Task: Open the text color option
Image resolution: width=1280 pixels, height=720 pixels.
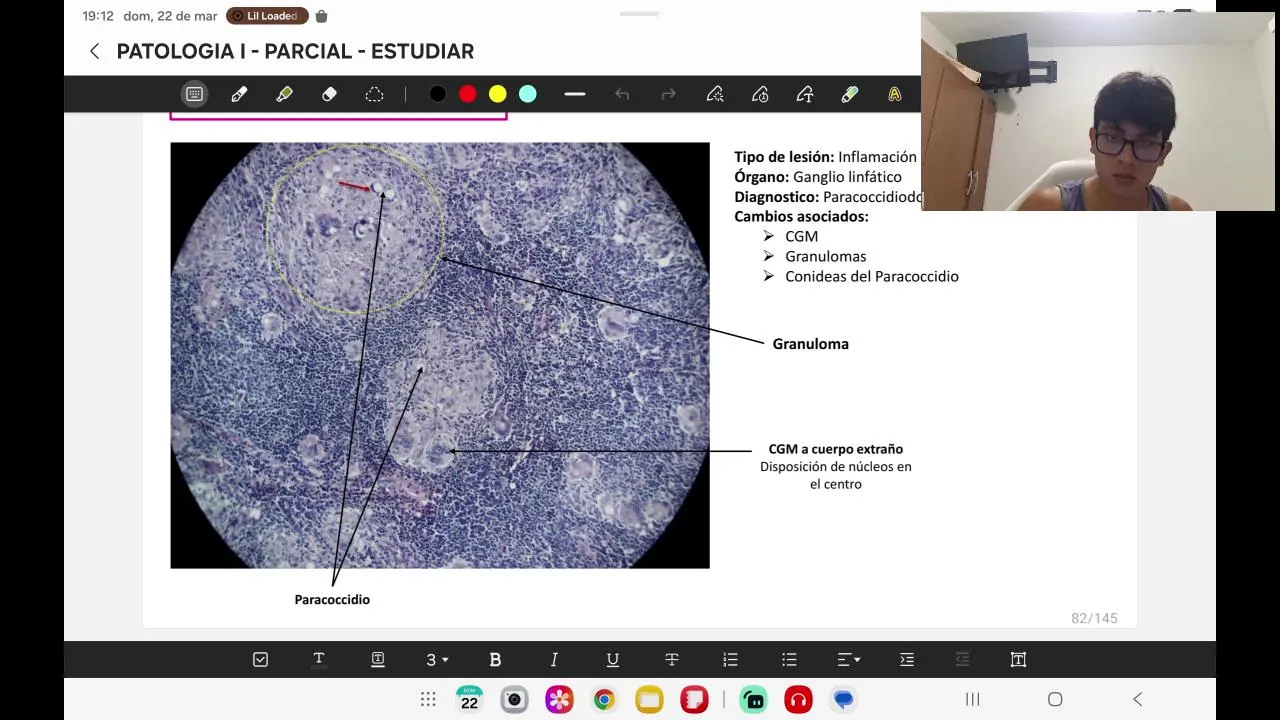Action: point(319,659)
